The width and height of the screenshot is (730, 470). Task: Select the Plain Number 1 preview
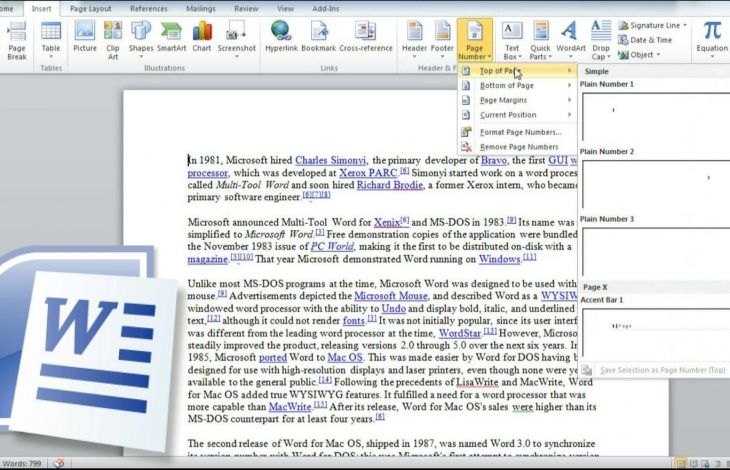point(656,116)
